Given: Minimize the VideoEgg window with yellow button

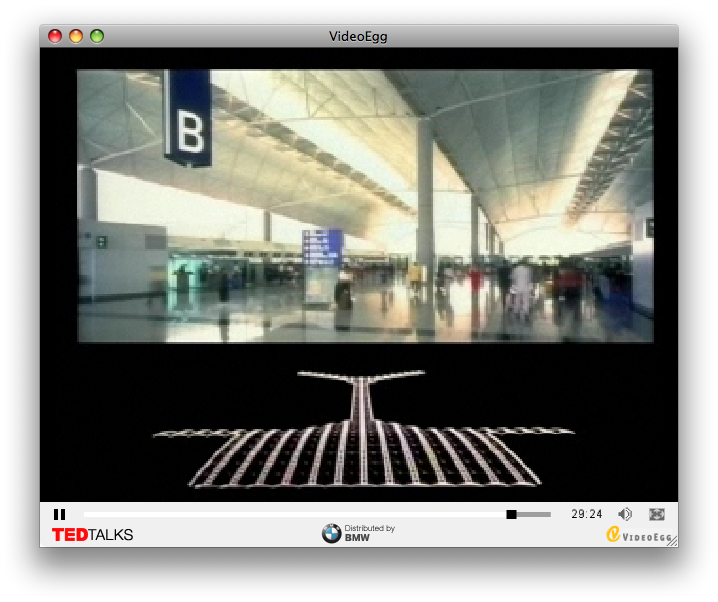Looking at the screenshot, I should [76, 37].
